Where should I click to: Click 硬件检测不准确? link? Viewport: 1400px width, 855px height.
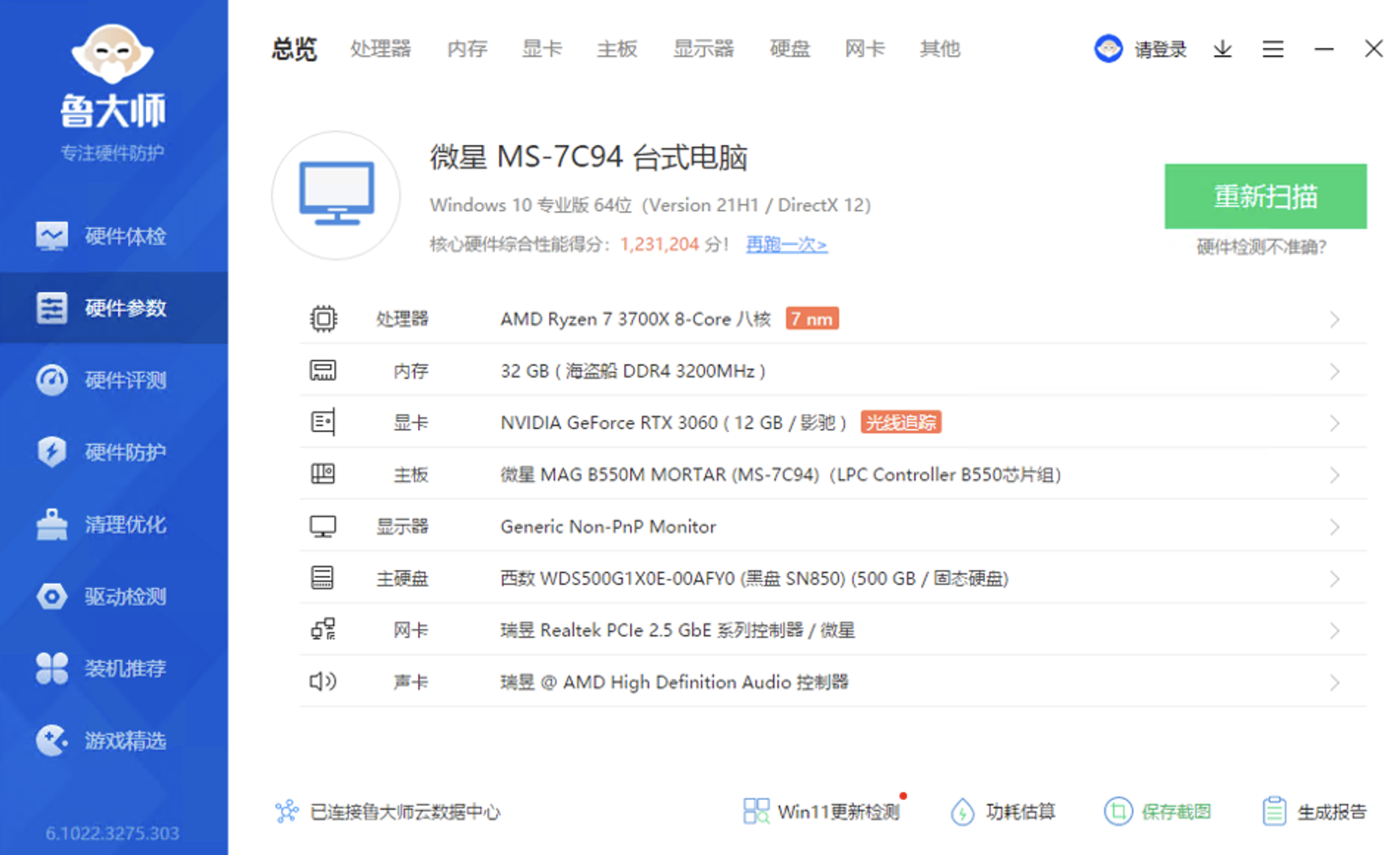1262,247
